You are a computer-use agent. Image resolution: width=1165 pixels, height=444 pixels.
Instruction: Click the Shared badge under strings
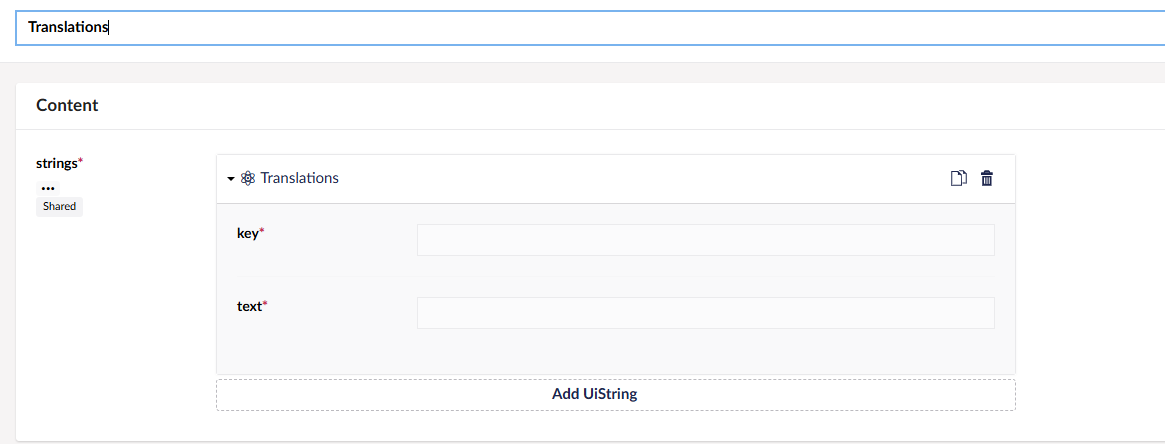pyautogui.click(x=59, y=207)
